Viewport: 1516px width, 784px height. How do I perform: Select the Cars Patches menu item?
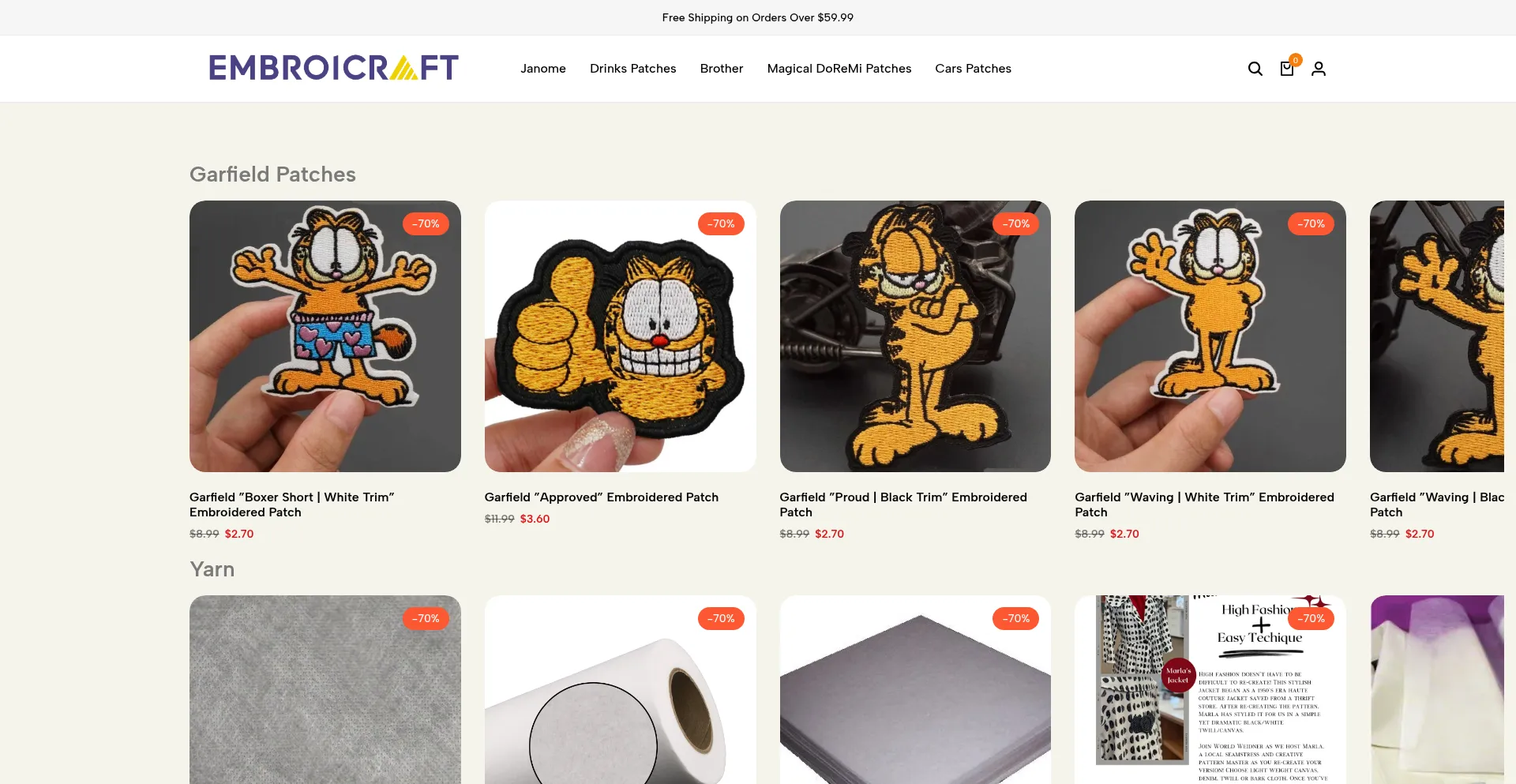(x=974, y=69)
